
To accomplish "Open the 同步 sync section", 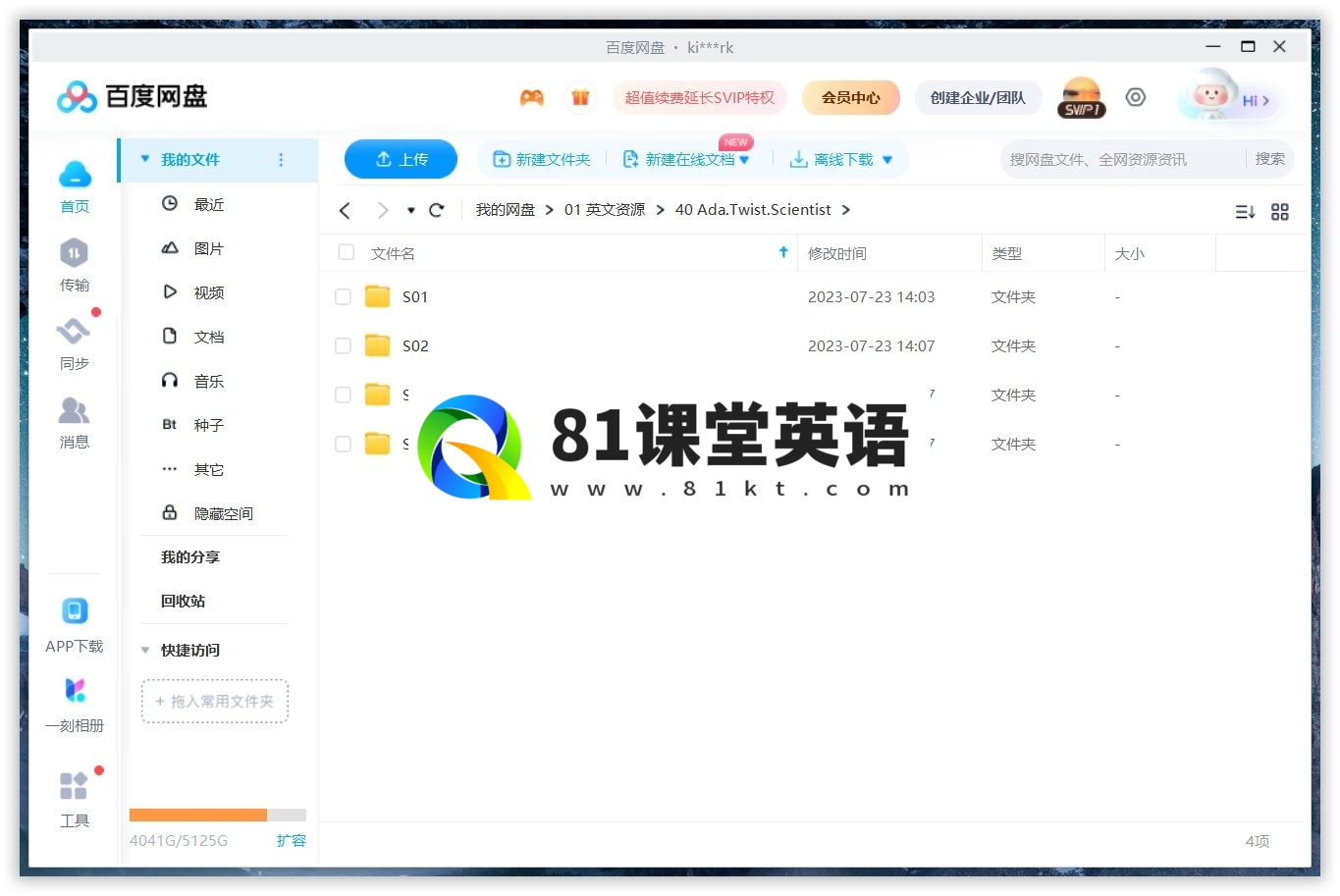I will pos(75,343).
